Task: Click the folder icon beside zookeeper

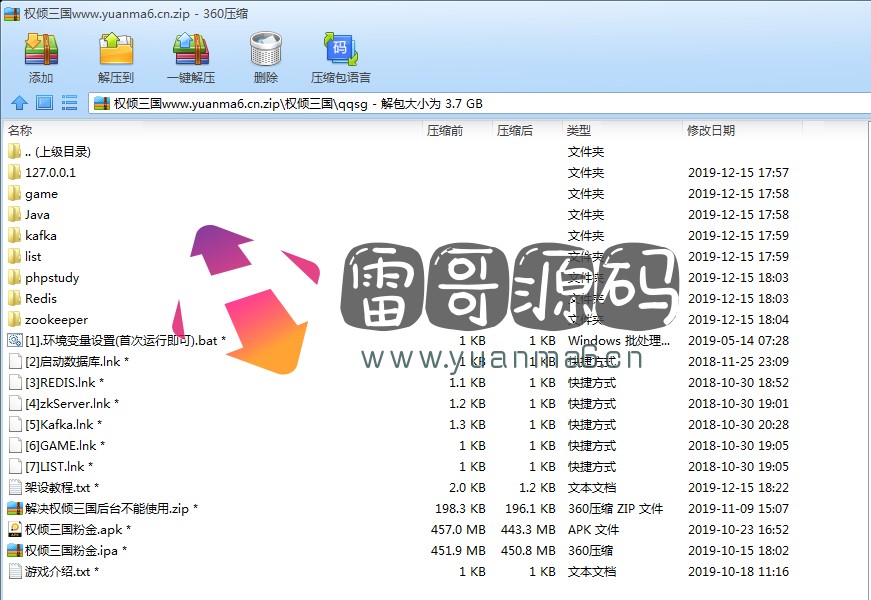Action: [x=14, y=319]
